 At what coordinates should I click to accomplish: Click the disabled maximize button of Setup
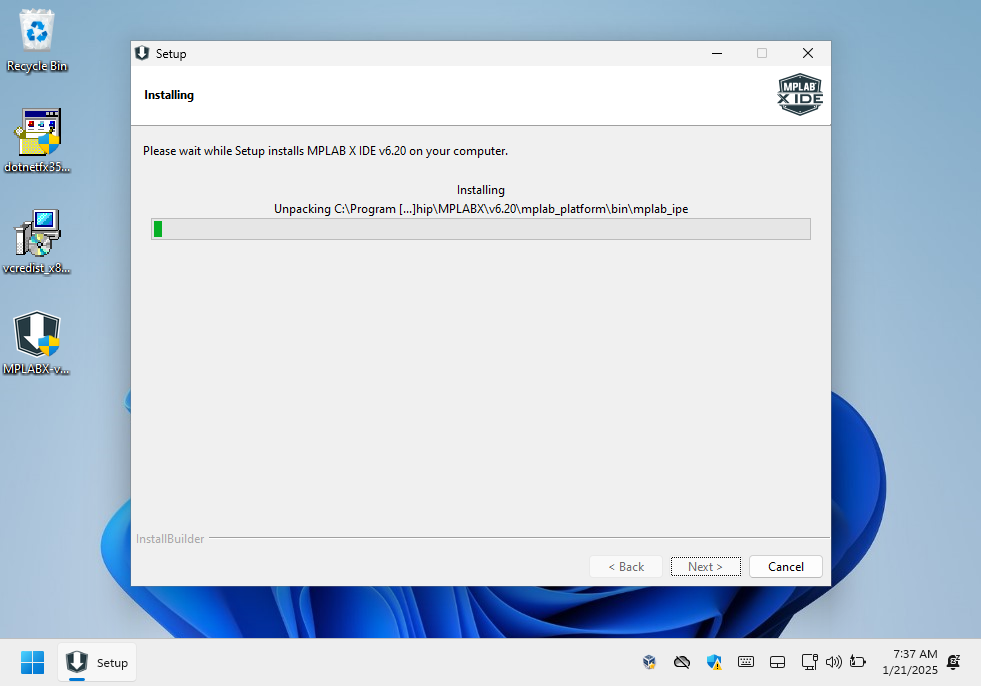pos(761,53)
